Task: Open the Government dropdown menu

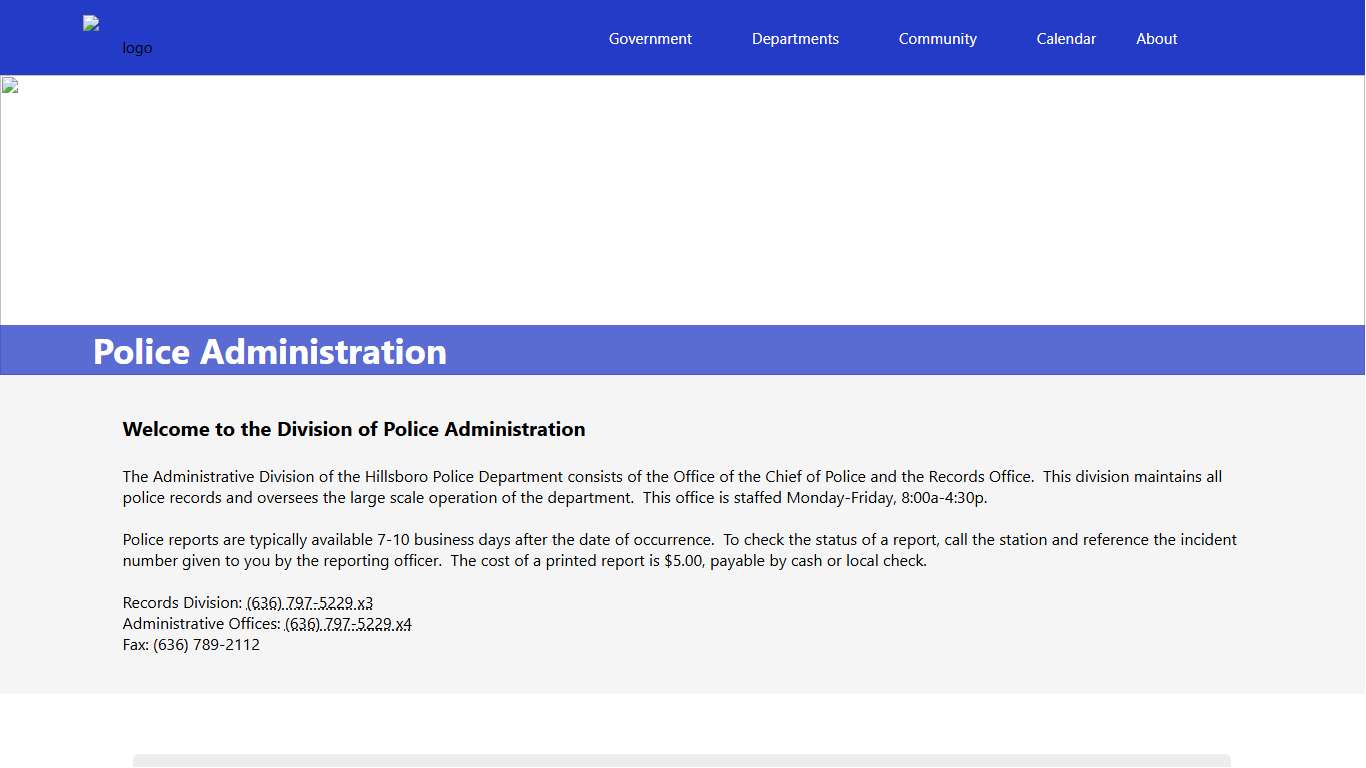Action: click(x=650, y=38)
